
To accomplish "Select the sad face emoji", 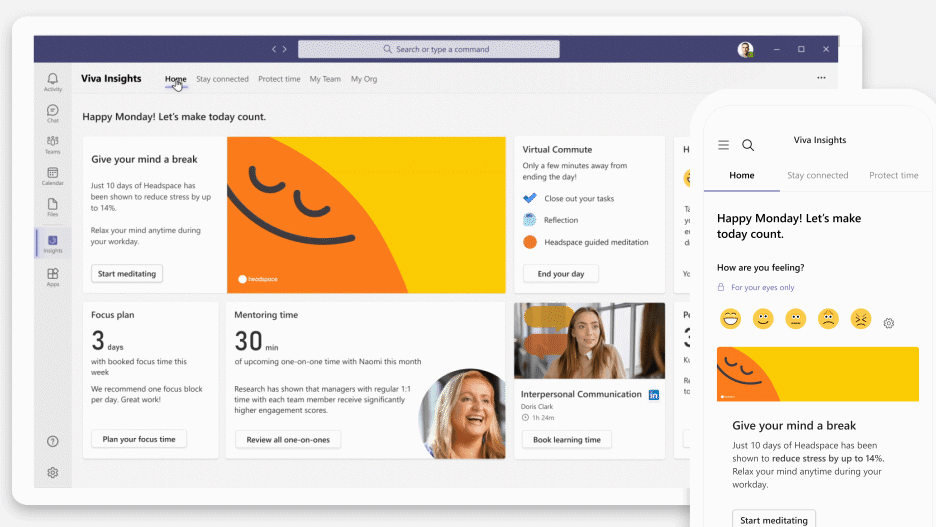I will click(828, 319).
